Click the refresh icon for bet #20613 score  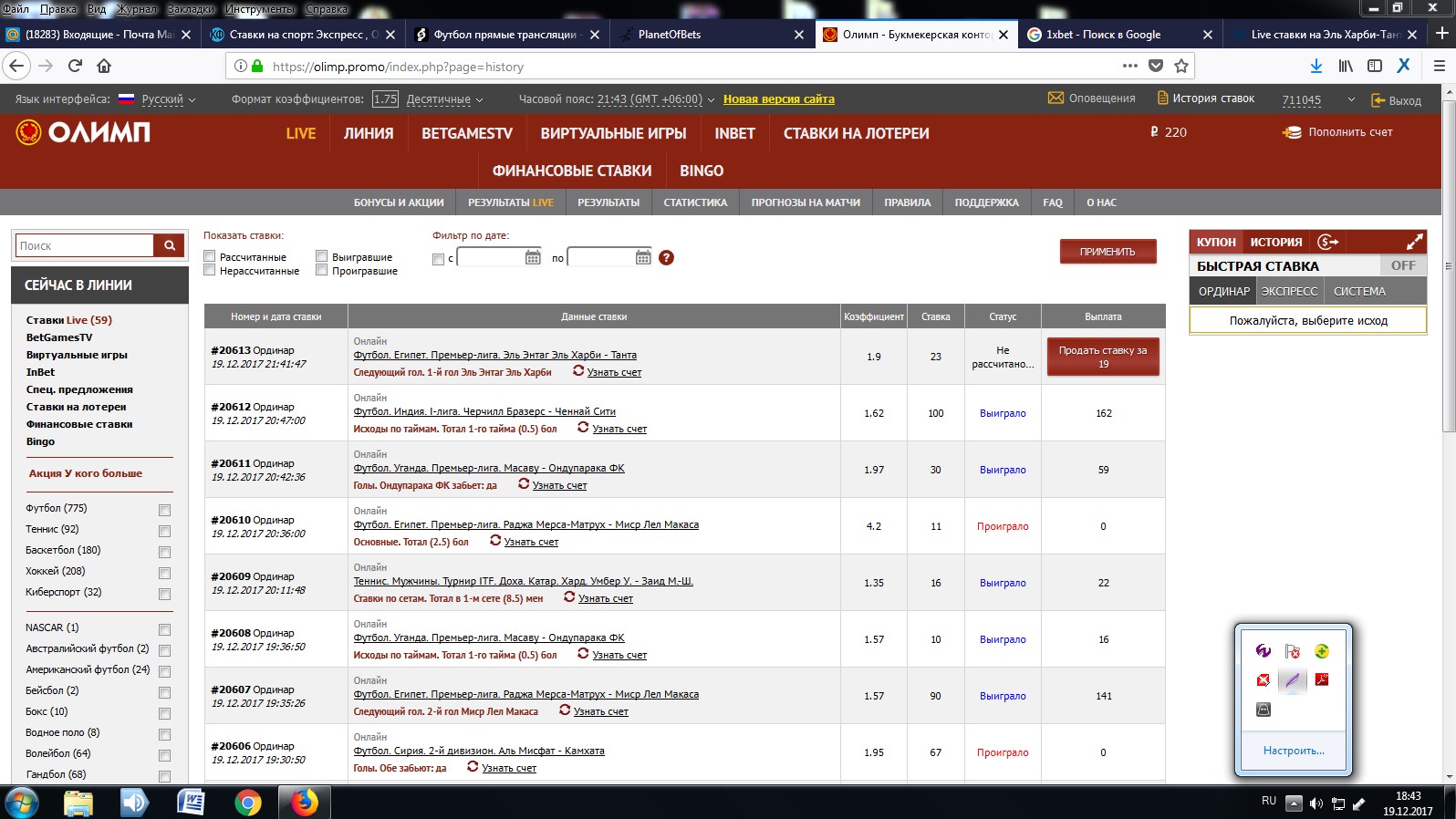pyautogui.click(x=578, y=370)
